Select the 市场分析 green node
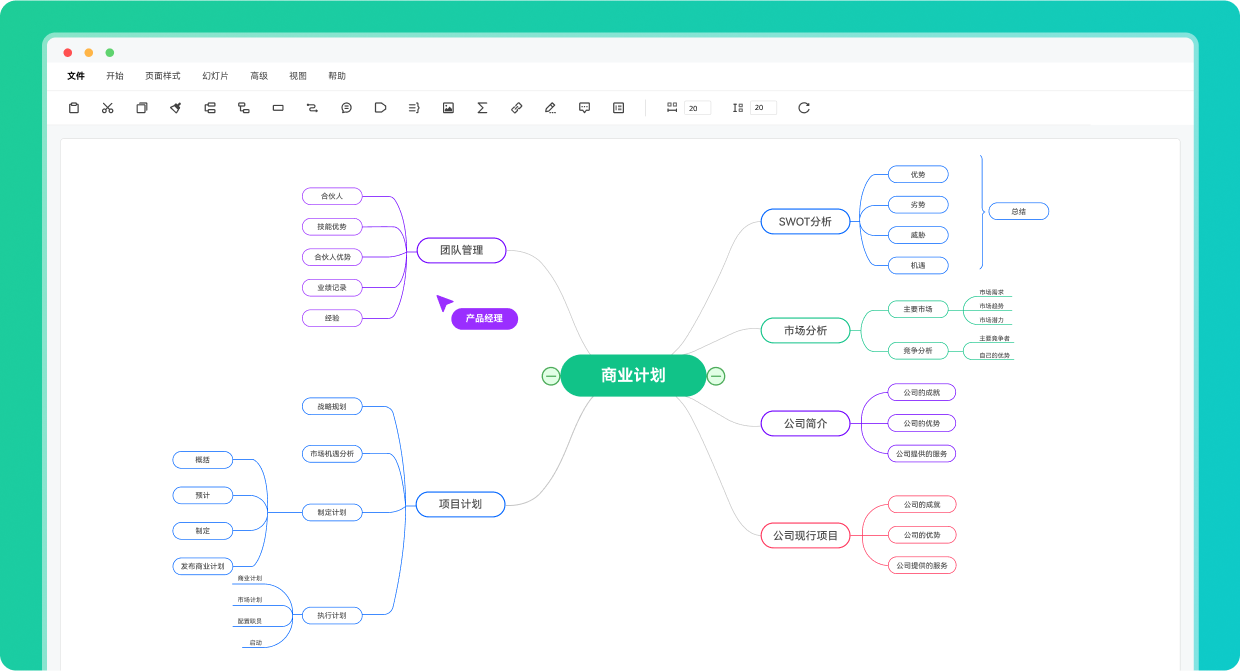The height and width of the screenshot is (671, 1240). coord(805,330)
